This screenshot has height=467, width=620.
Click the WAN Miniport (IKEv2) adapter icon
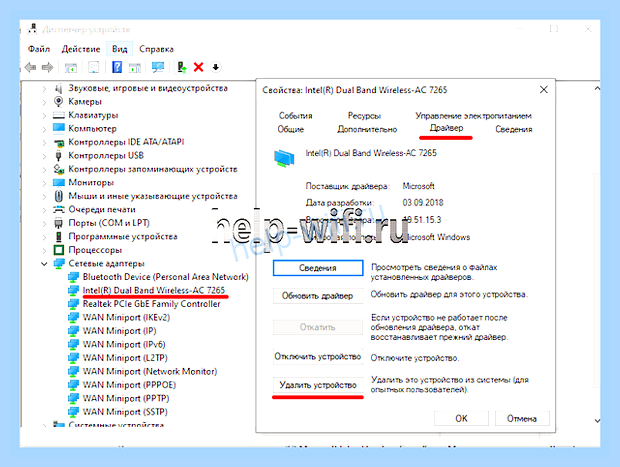[73, 317]
